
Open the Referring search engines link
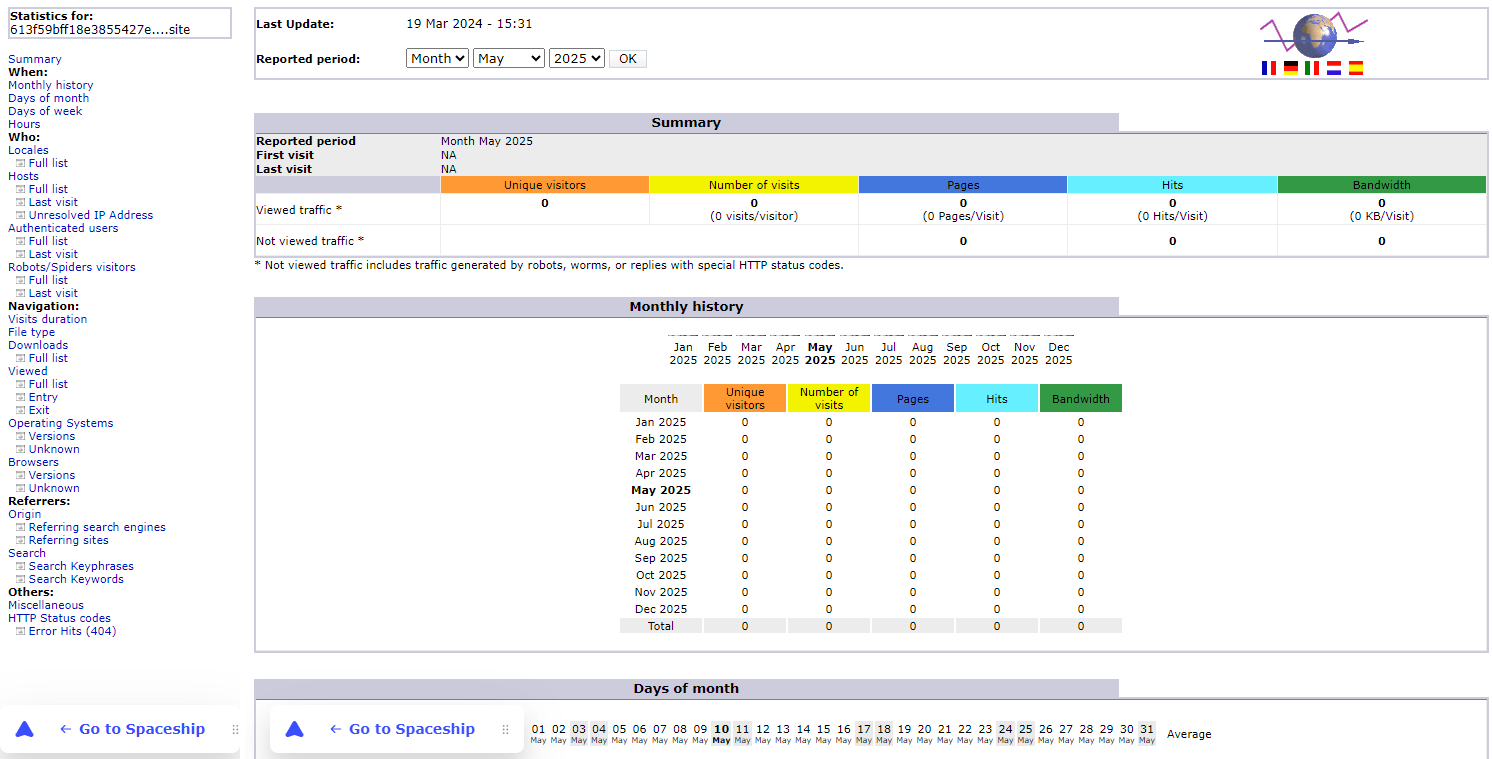point(96,526)
